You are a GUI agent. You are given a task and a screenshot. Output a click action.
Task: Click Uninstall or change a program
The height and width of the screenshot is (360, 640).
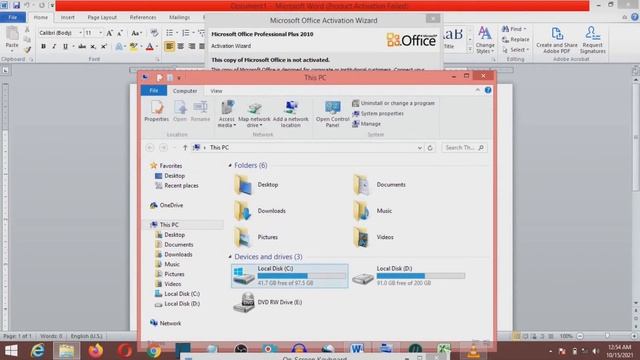pyautogui.click(x=393, y=103)
